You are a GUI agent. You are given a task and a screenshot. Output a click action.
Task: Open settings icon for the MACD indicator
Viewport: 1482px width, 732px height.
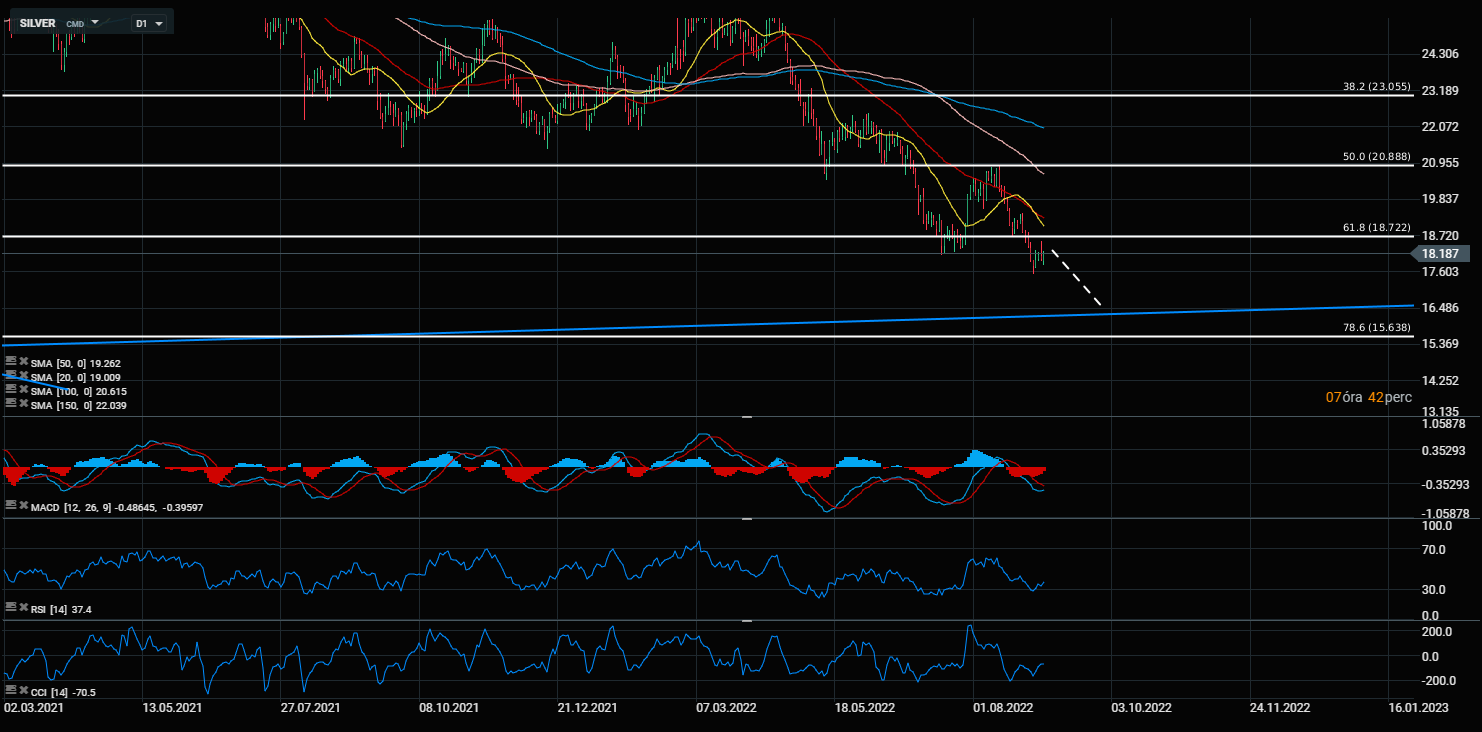pyautogui.click(x=11, y=506)
